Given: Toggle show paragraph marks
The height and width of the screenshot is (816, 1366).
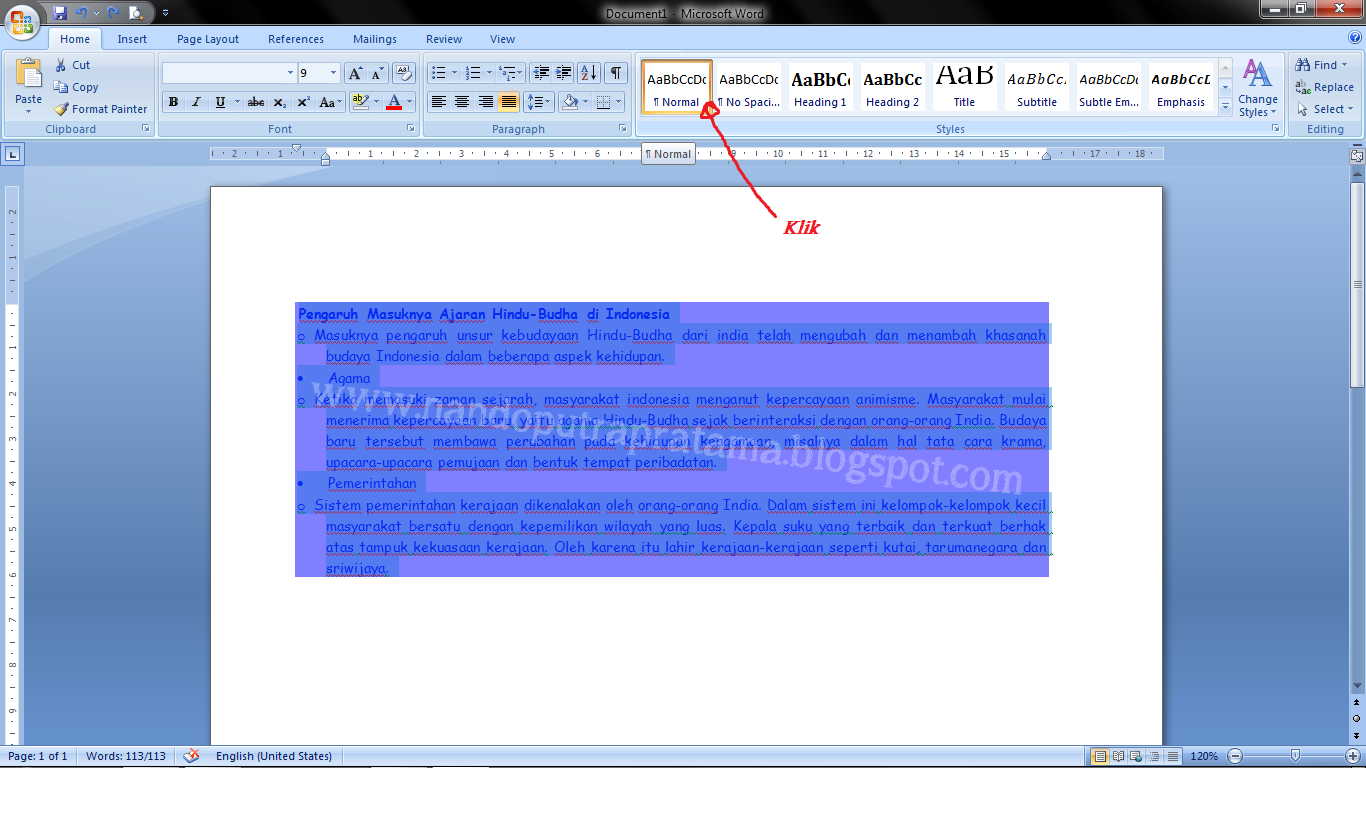Looking at the screenshot, I should click(616, 73).
